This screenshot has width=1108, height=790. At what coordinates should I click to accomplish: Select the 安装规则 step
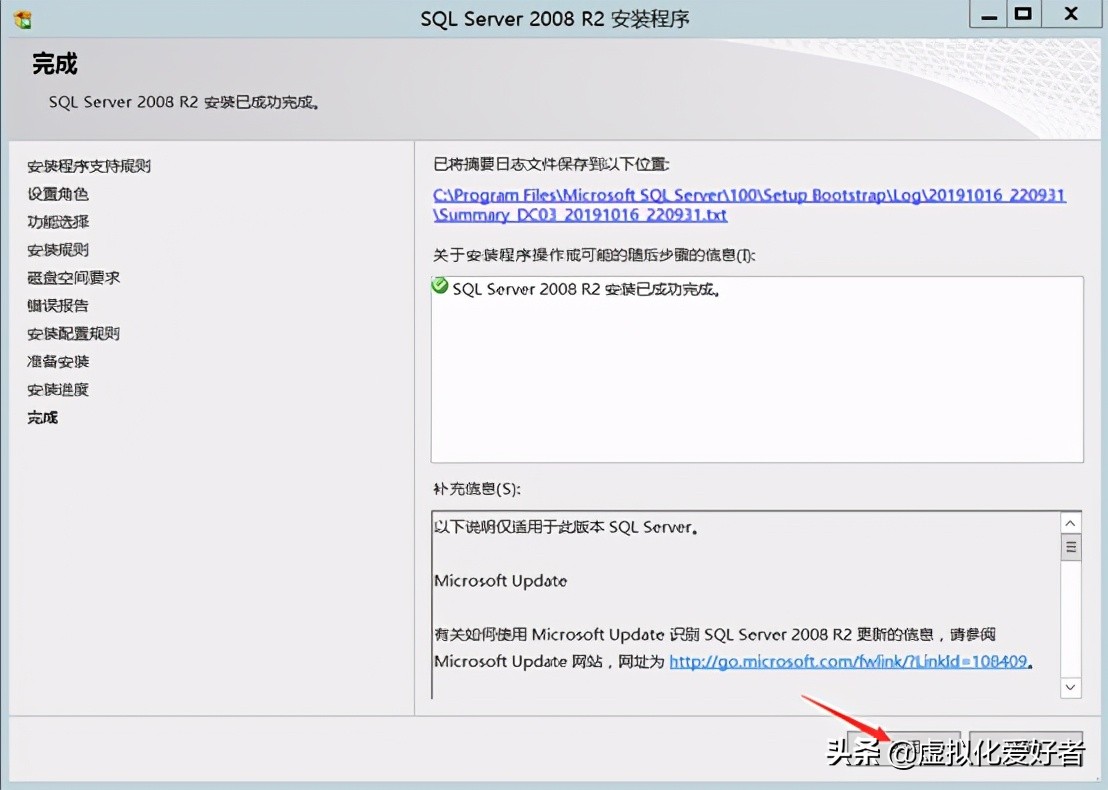(58, 249)
